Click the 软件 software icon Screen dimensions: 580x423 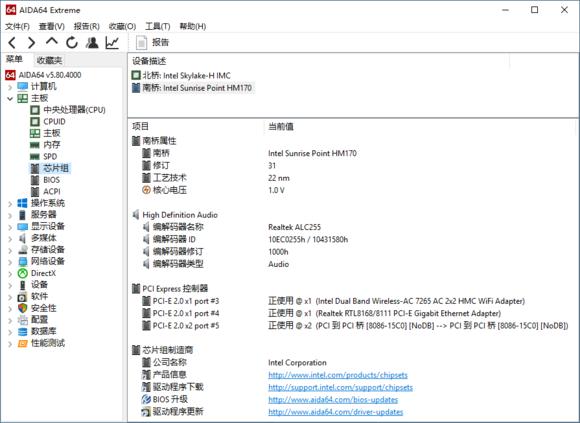(x=23, y=297)
